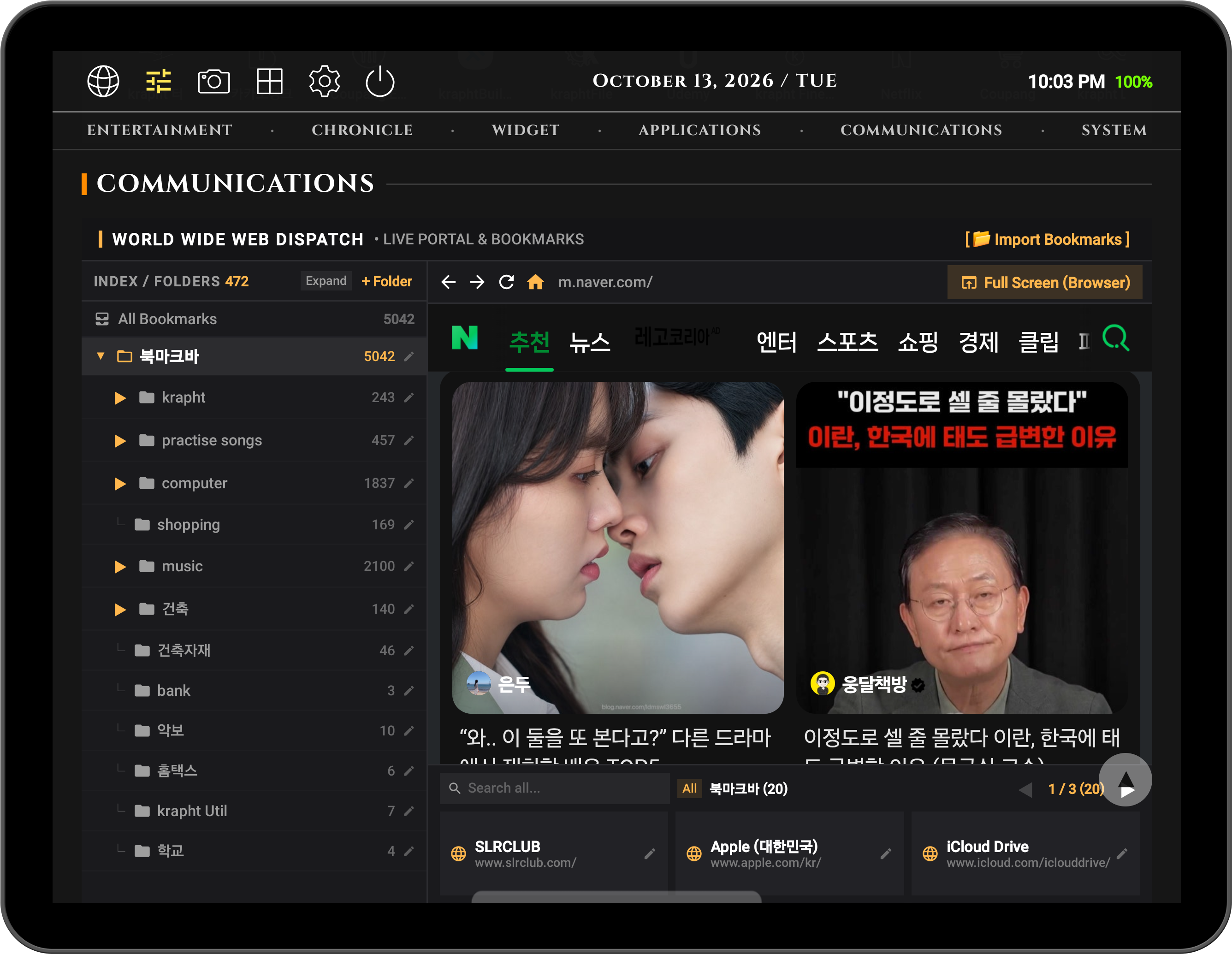Image resolution: width=1232 pixels, height=954 pixels.
Task: Click the Search all... field
Action: pyautogui.click(x=555, y=788)
